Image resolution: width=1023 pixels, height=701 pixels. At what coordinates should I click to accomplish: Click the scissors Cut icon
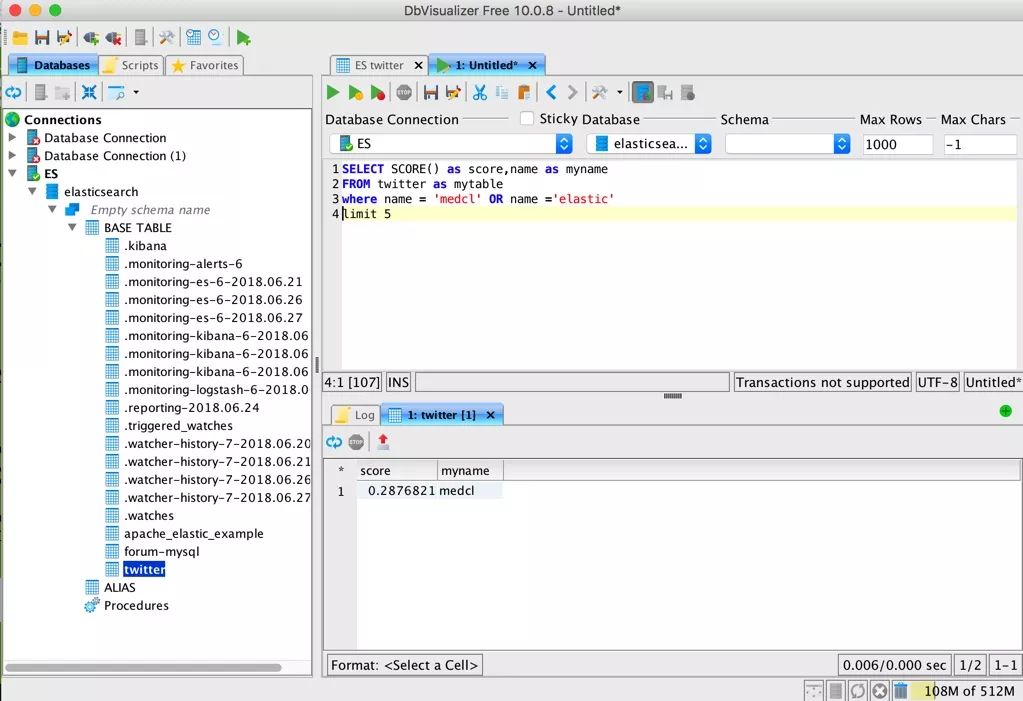pos(480,93)
